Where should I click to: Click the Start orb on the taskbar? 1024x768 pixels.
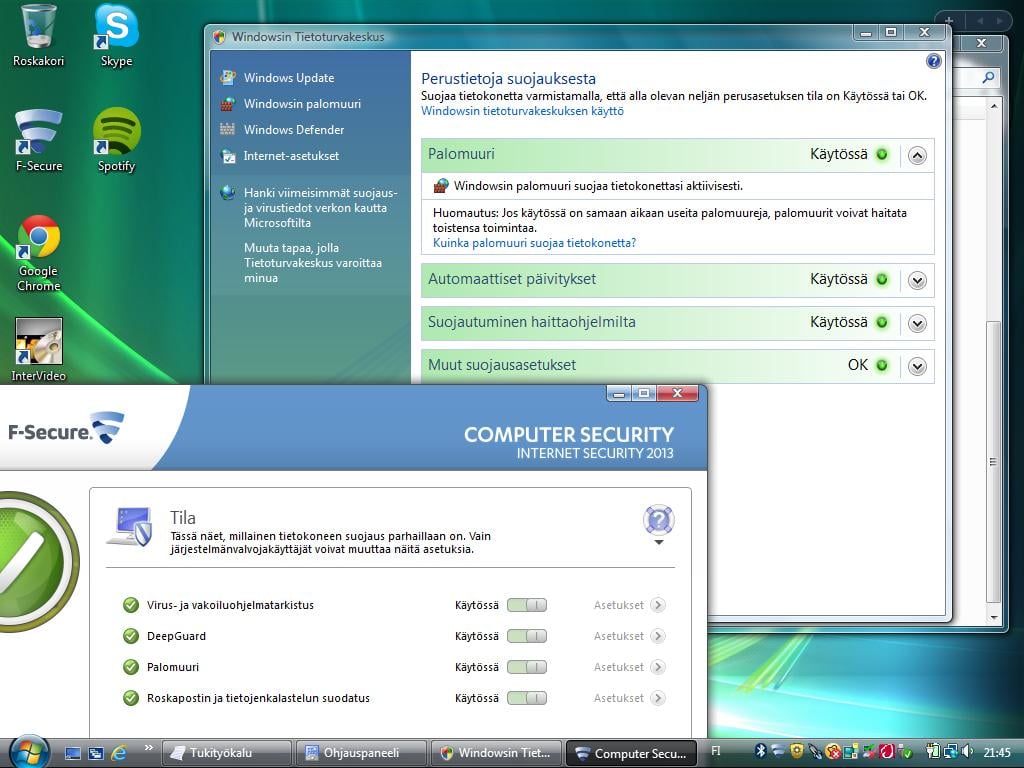click(29, 752)
